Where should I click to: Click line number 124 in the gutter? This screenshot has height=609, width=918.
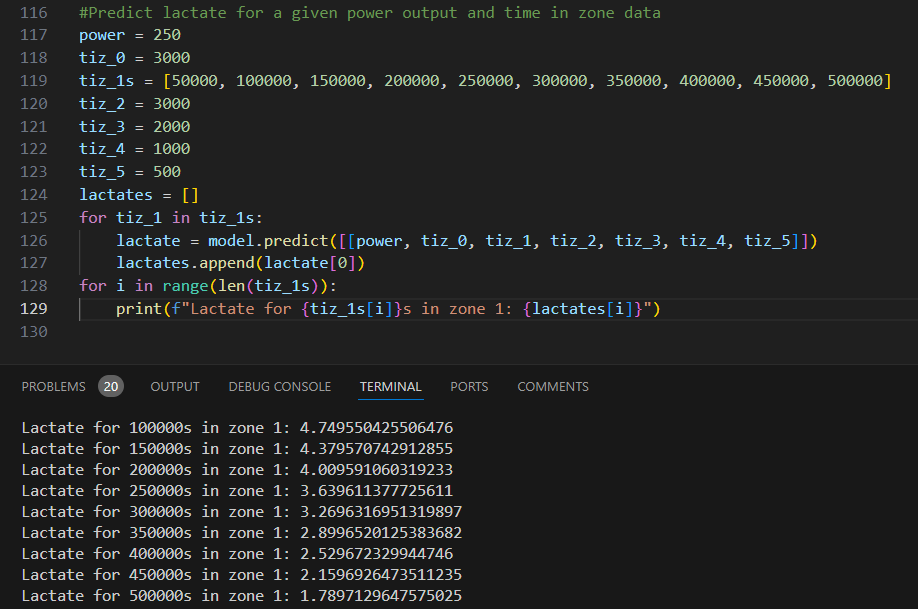click(33, 195)
